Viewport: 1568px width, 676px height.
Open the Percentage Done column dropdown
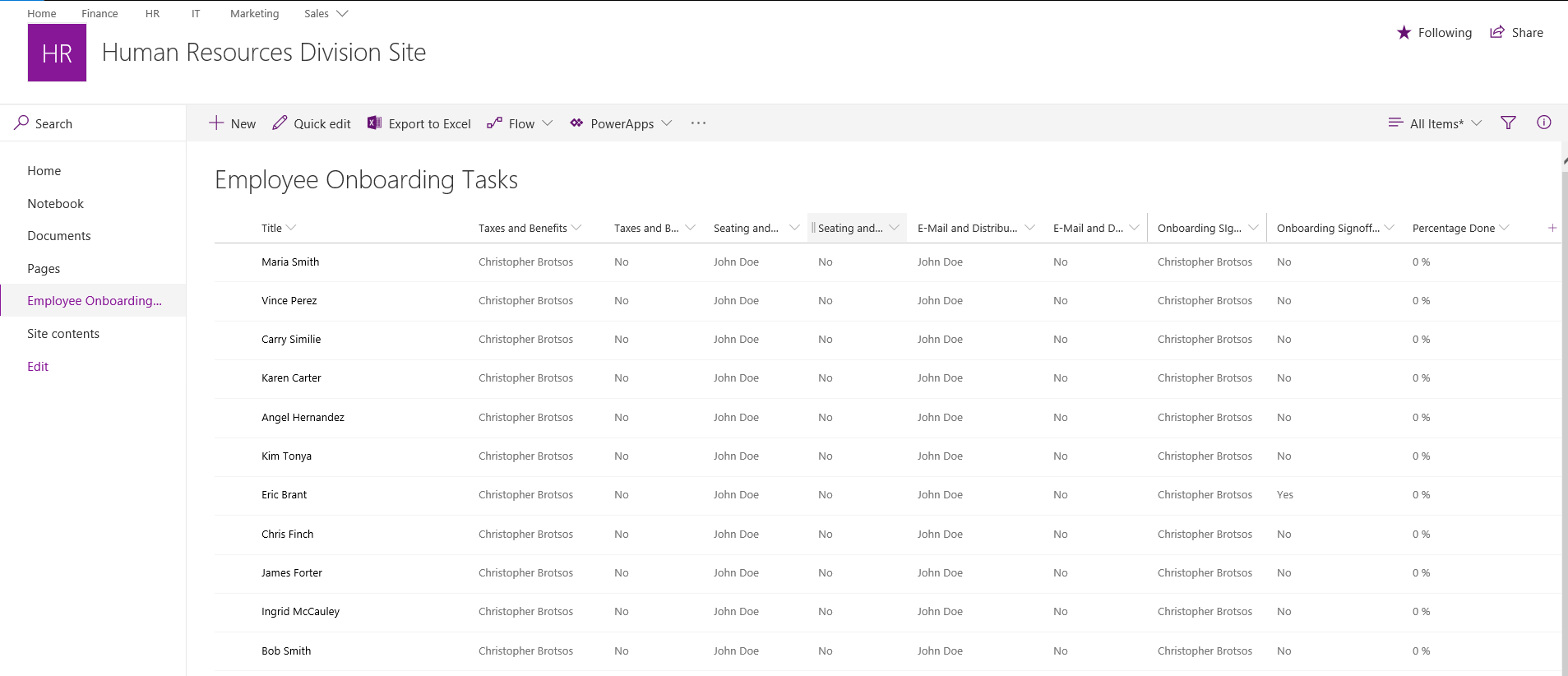(x=1504, y=228)
